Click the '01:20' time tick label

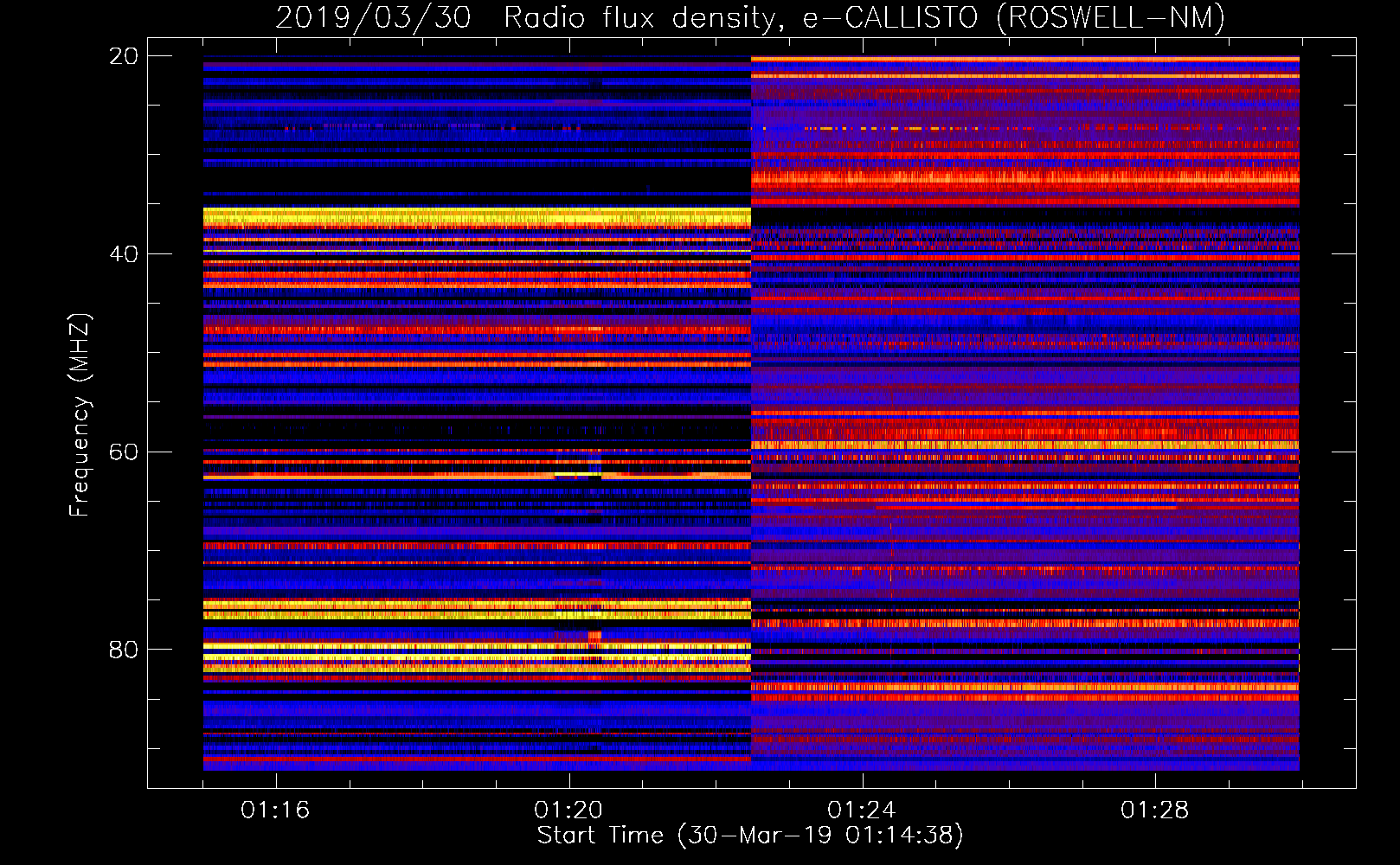click(568, 811)
